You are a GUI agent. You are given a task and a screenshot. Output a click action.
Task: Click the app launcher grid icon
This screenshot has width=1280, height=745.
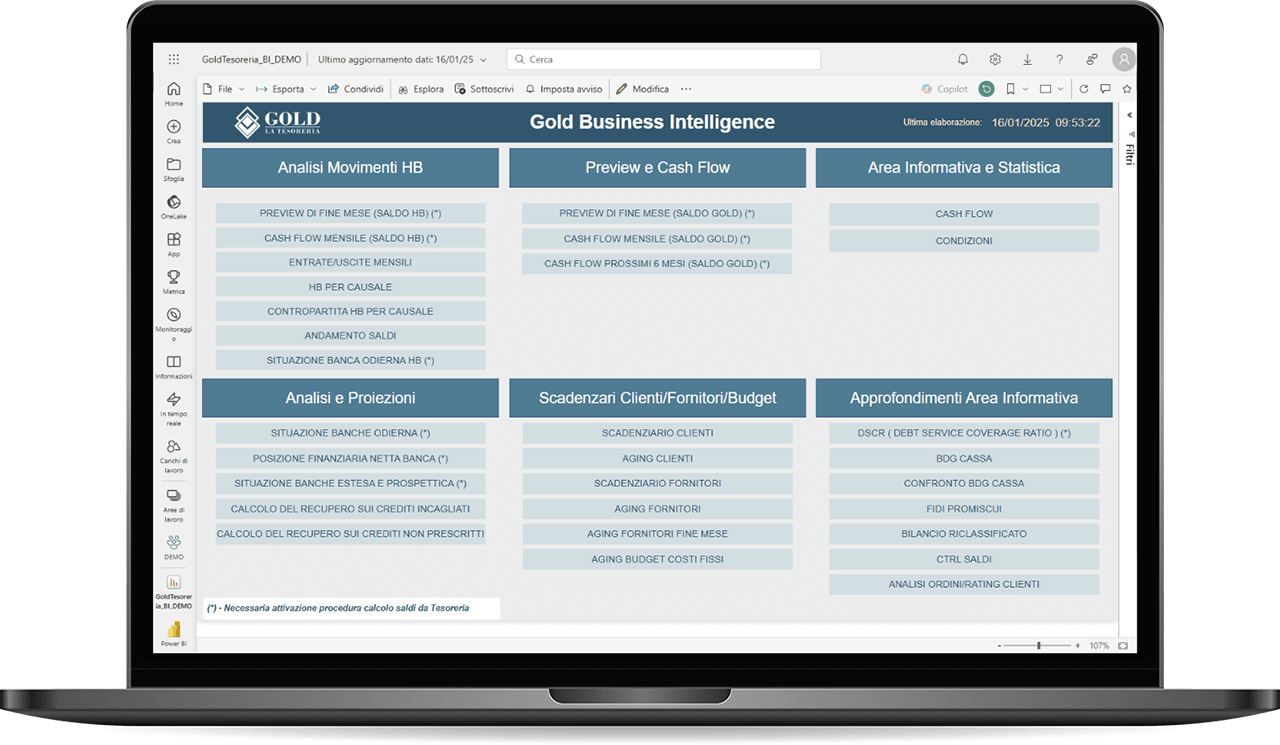[x=174, y=60]
